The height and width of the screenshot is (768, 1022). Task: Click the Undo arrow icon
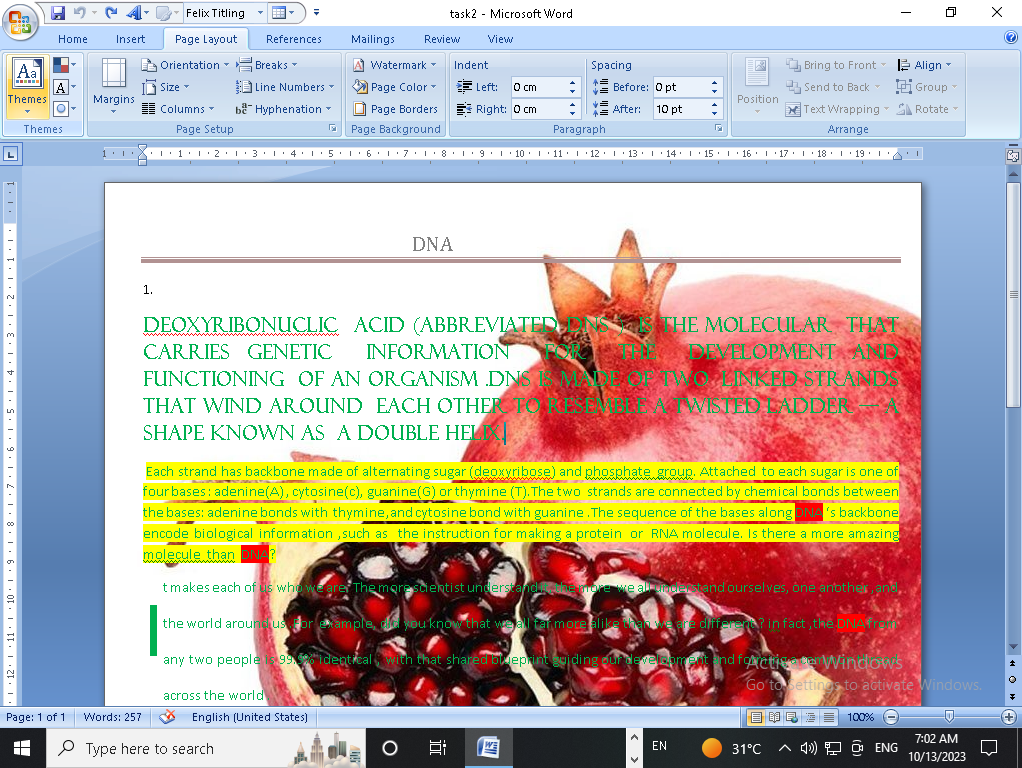pyautogui.click(x=79, y=13)
